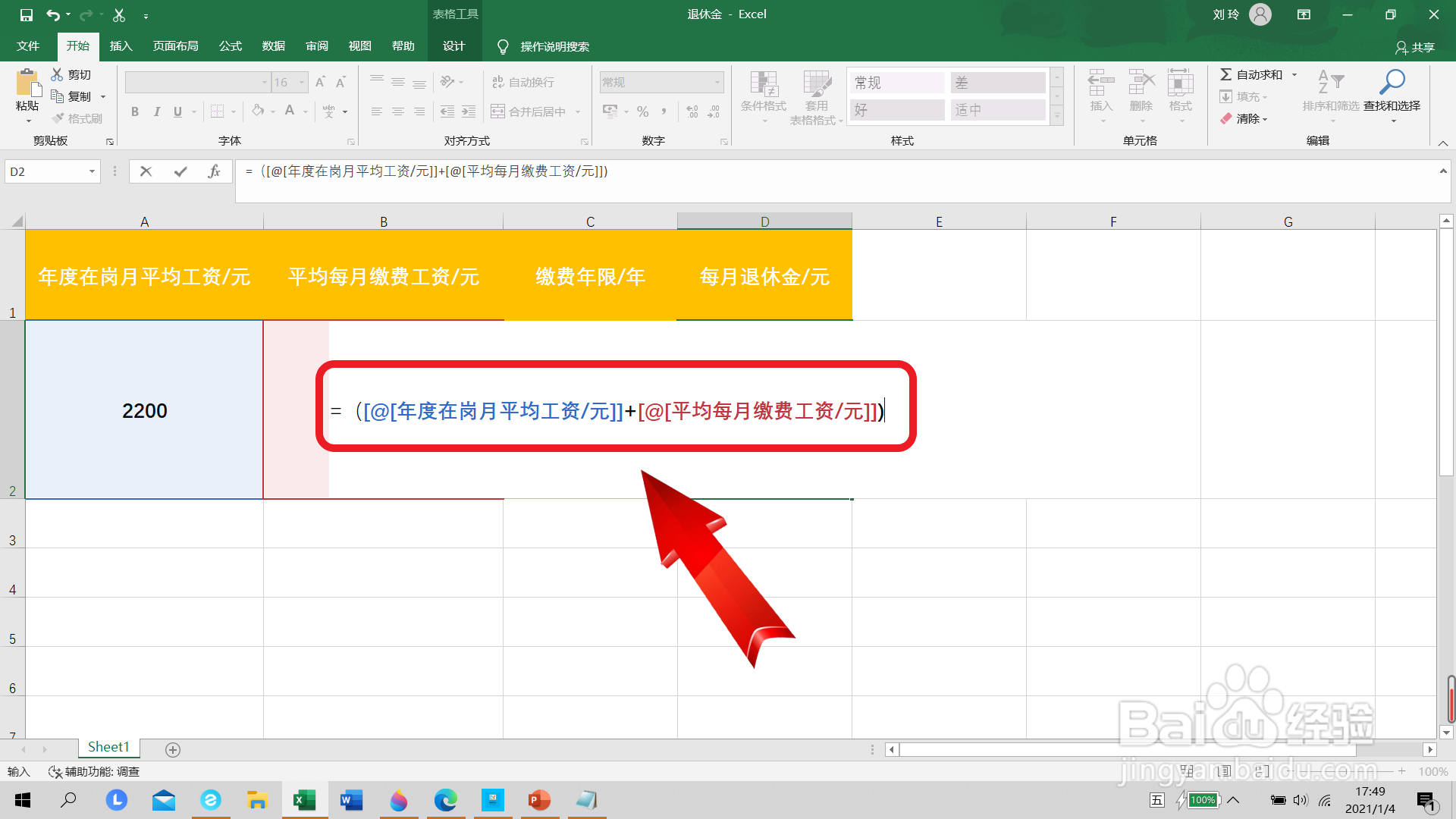Image resolution: width=1456 pixels, height=819 pixels.
Task: Click the Cut (剪切) scissors icon
Action: 57,74
